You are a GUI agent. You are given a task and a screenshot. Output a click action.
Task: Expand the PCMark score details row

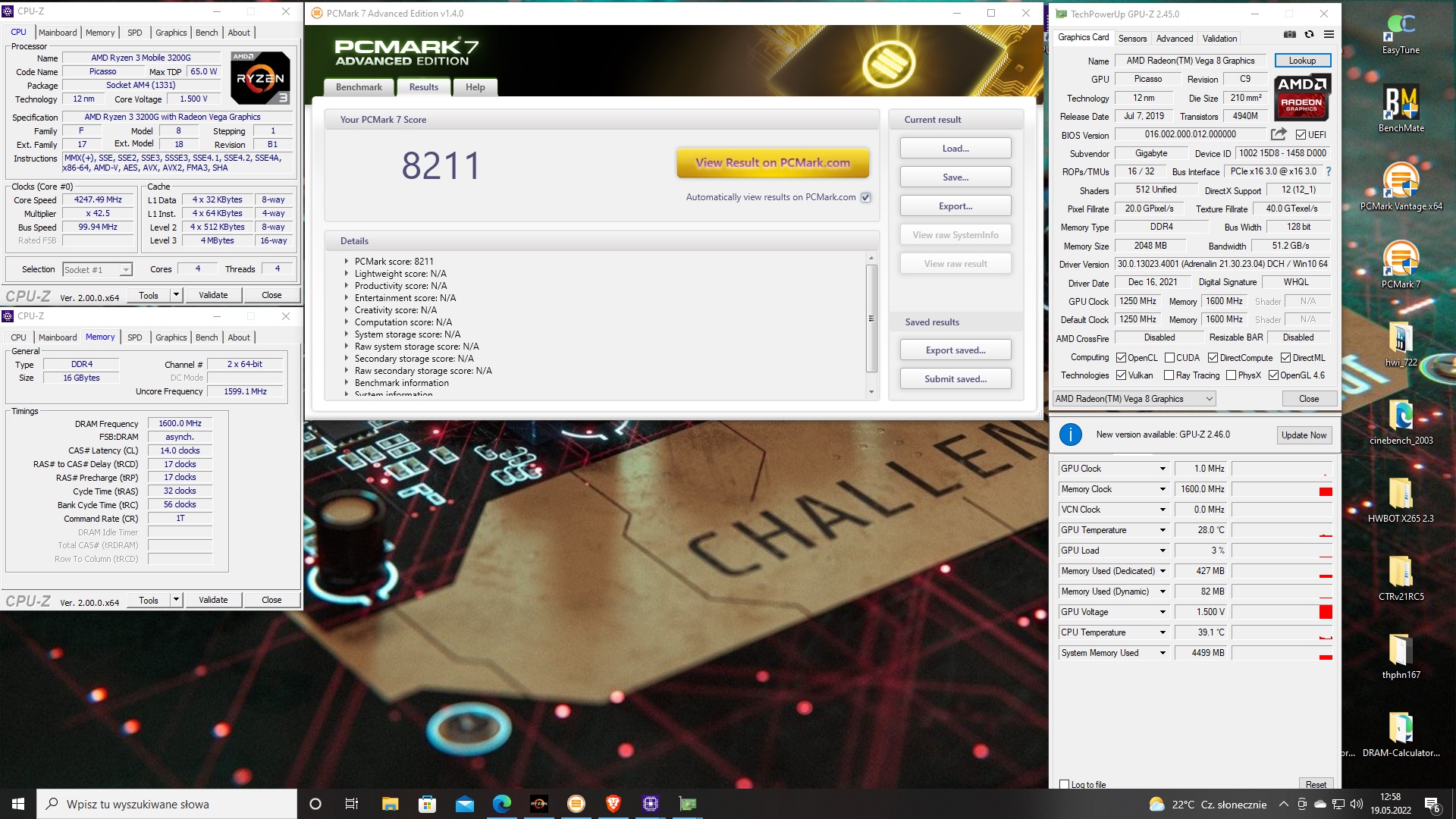pyautogui.click(x=347, y=261)
